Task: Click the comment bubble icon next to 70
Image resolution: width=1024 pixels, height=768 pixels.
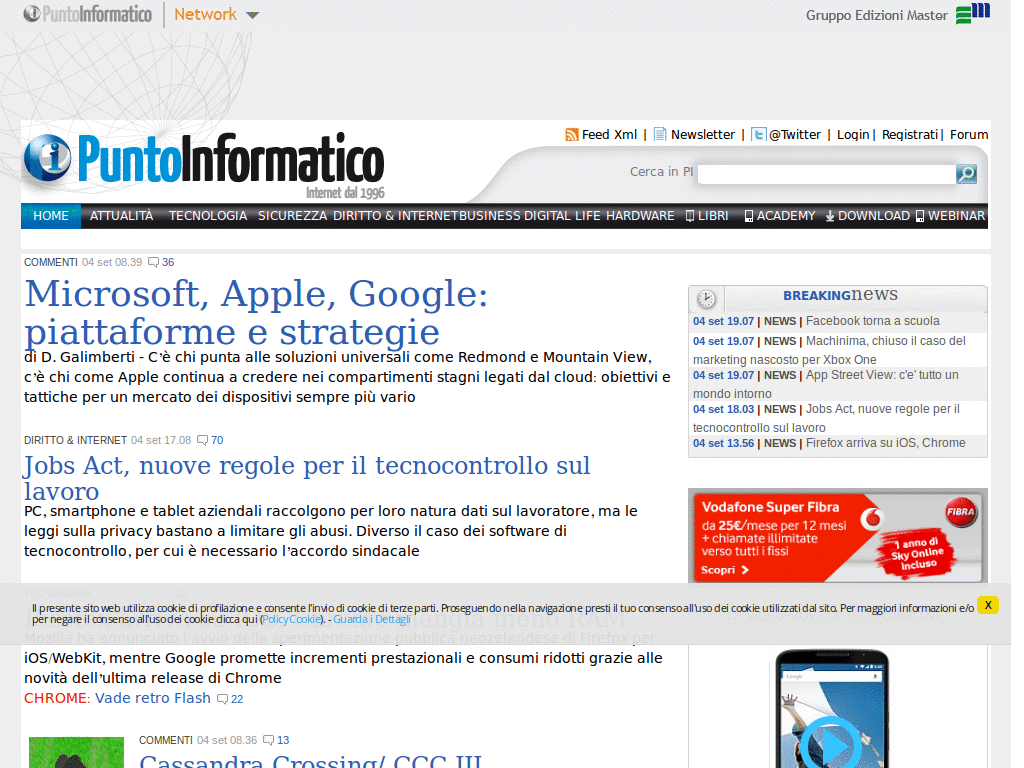Action: 202,440
